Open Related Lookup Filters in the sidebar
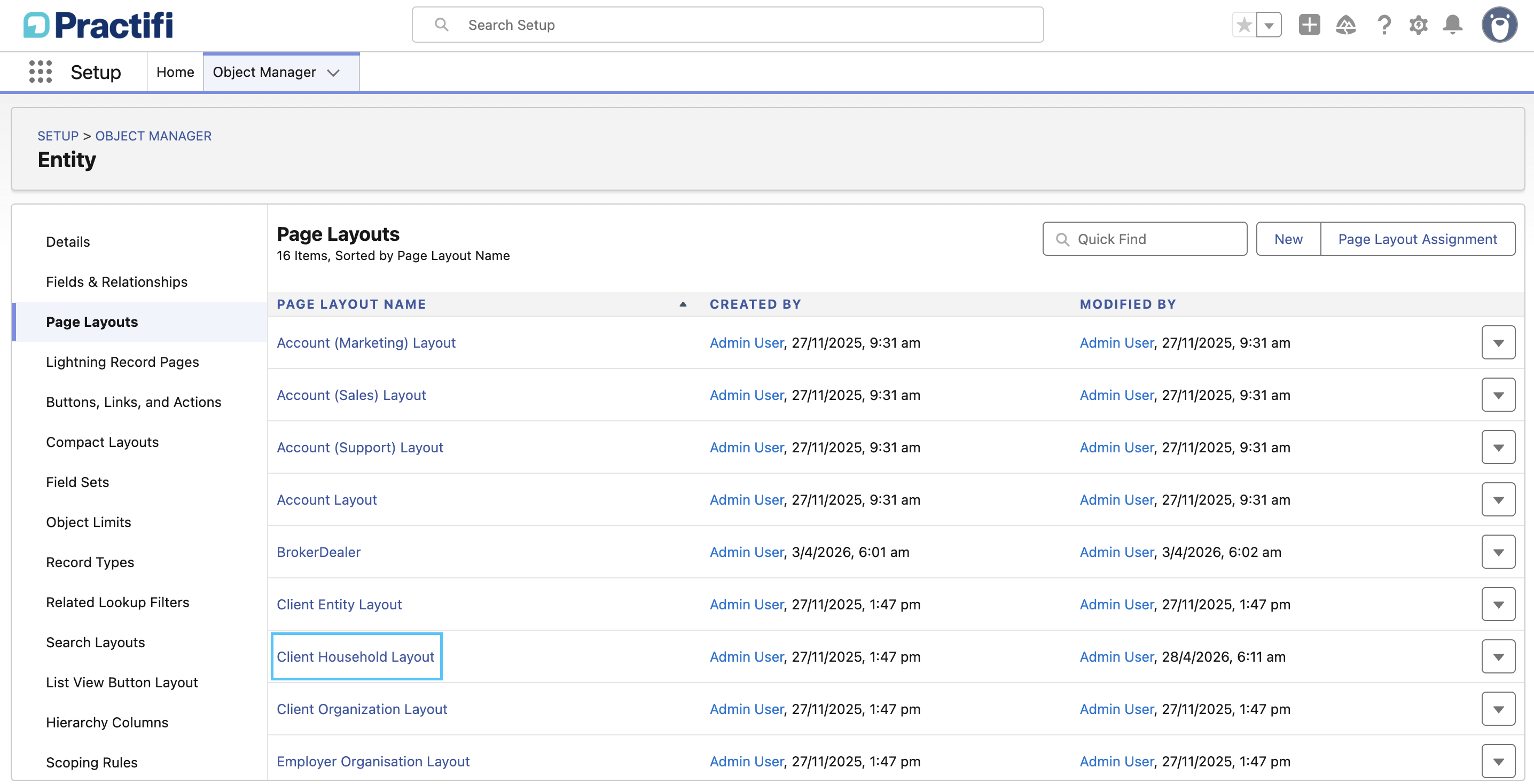 click(x=118, y=602)
